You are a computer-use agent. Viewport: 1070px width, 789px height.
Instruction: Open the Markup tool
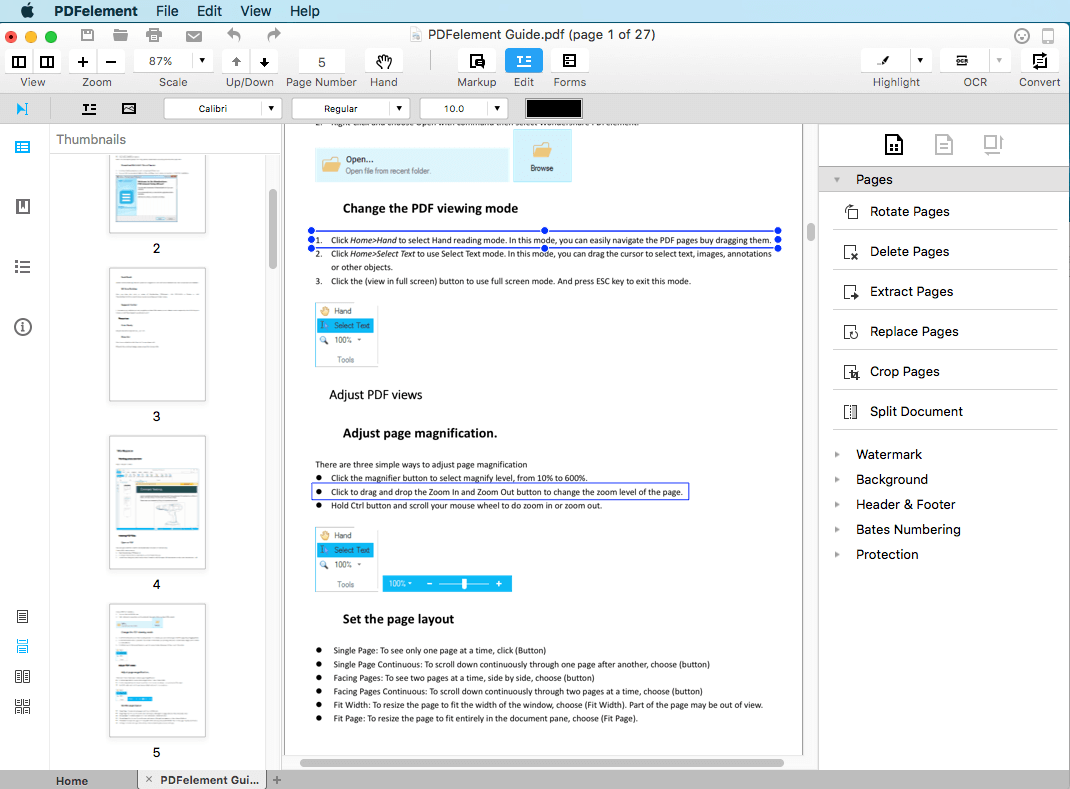point(476,62)
